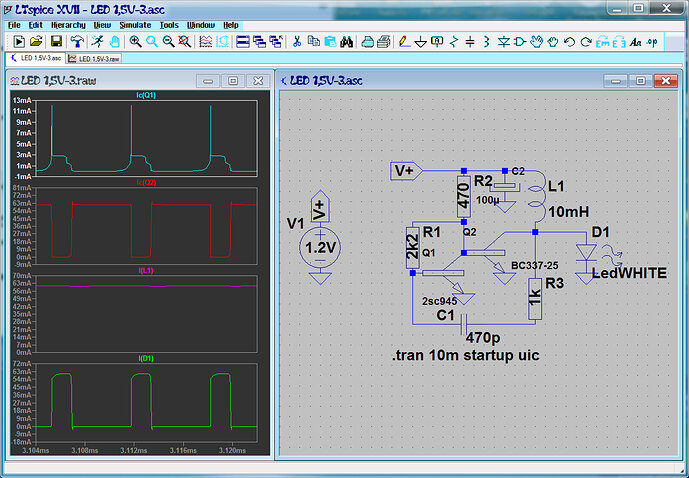Run the simulation with running-man icon

[x=97, y=42]
